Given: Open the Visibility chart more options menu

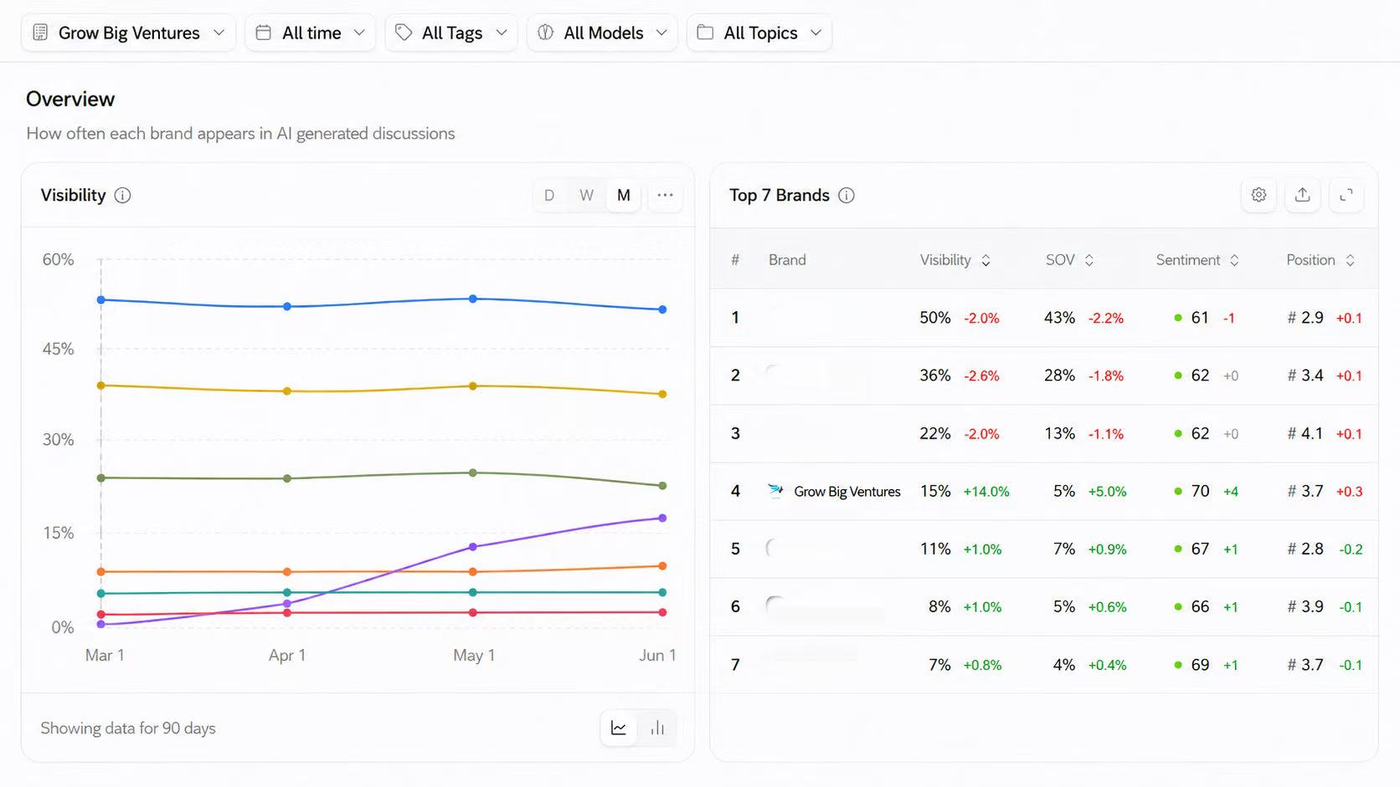Looking at the screenshot, I should (x=665, y=195).
